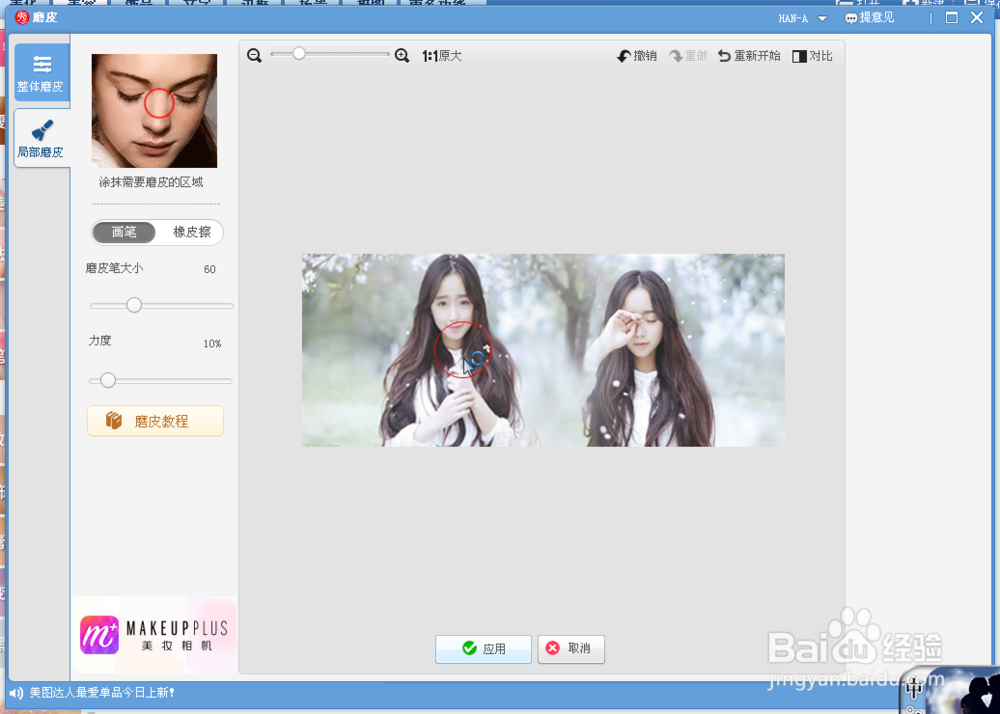Adjust the 磨皮笔大小 brush size slider
Image resolution: width=1000 pixels, height=714 pixels.
pos(134,305)
